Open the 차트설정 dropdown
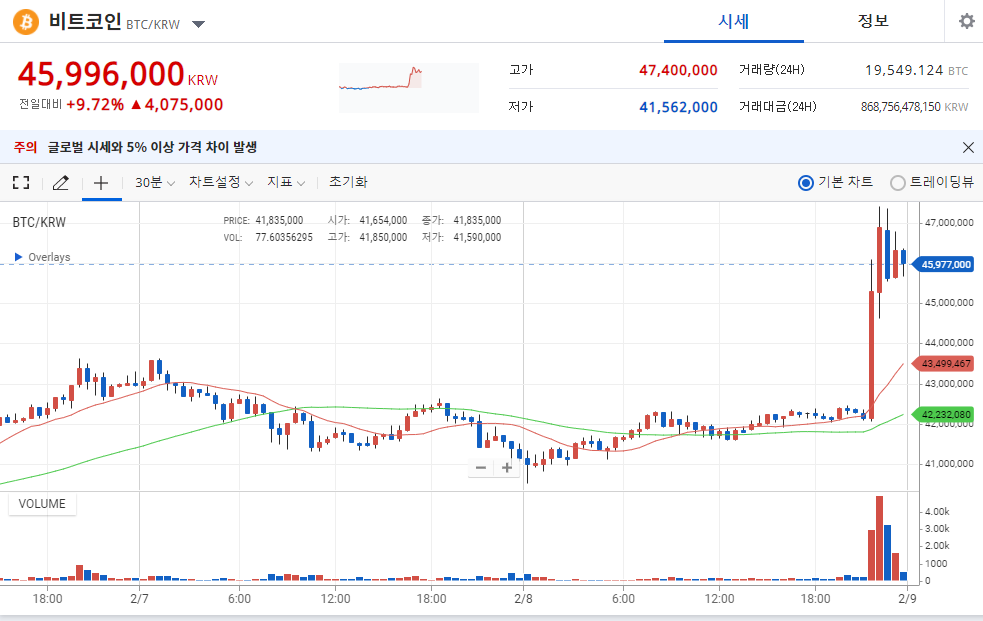Screen dimensions: 983x621 click(221, 182)
